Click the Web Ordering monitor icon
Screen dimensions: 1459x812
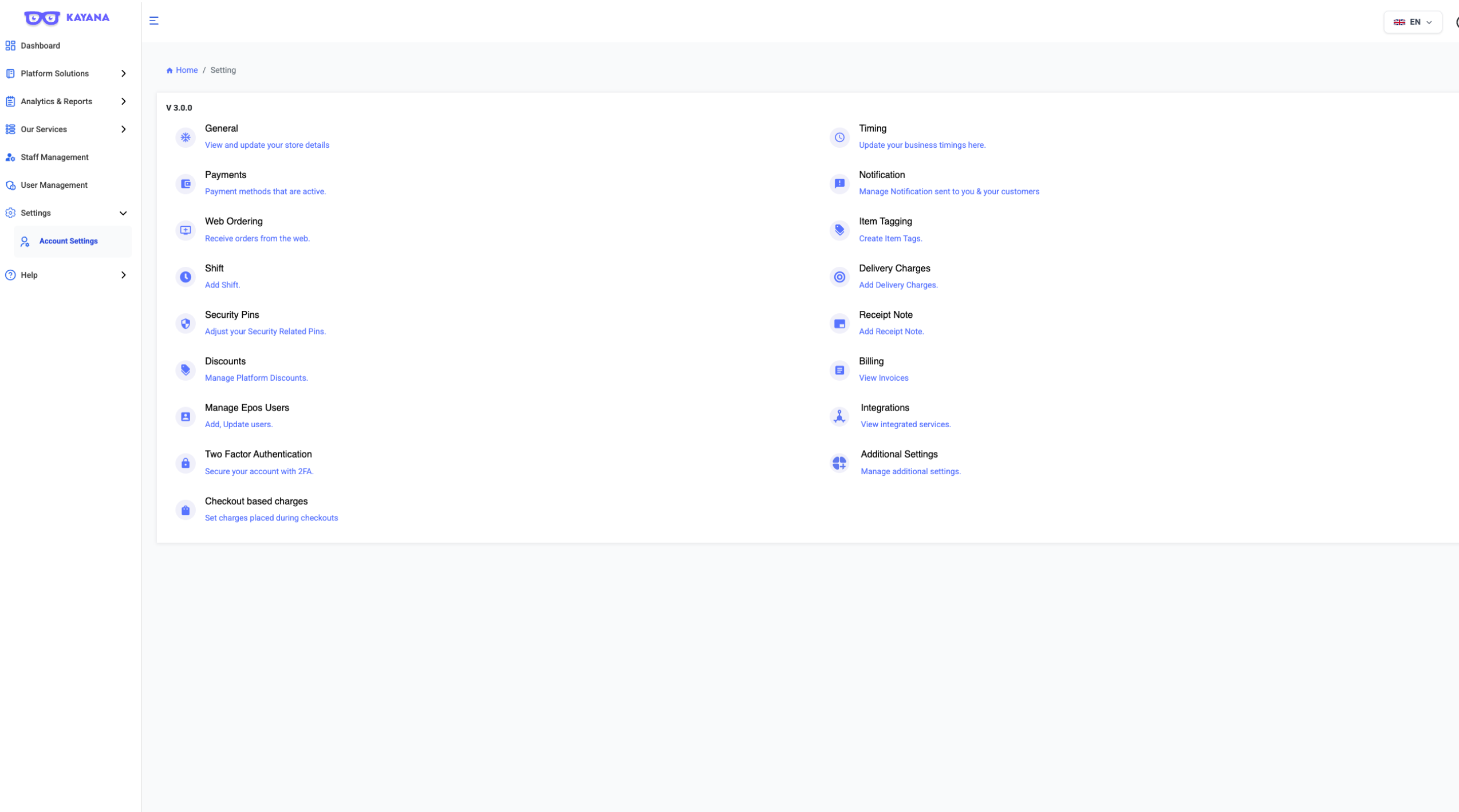(x=186, y=230)
